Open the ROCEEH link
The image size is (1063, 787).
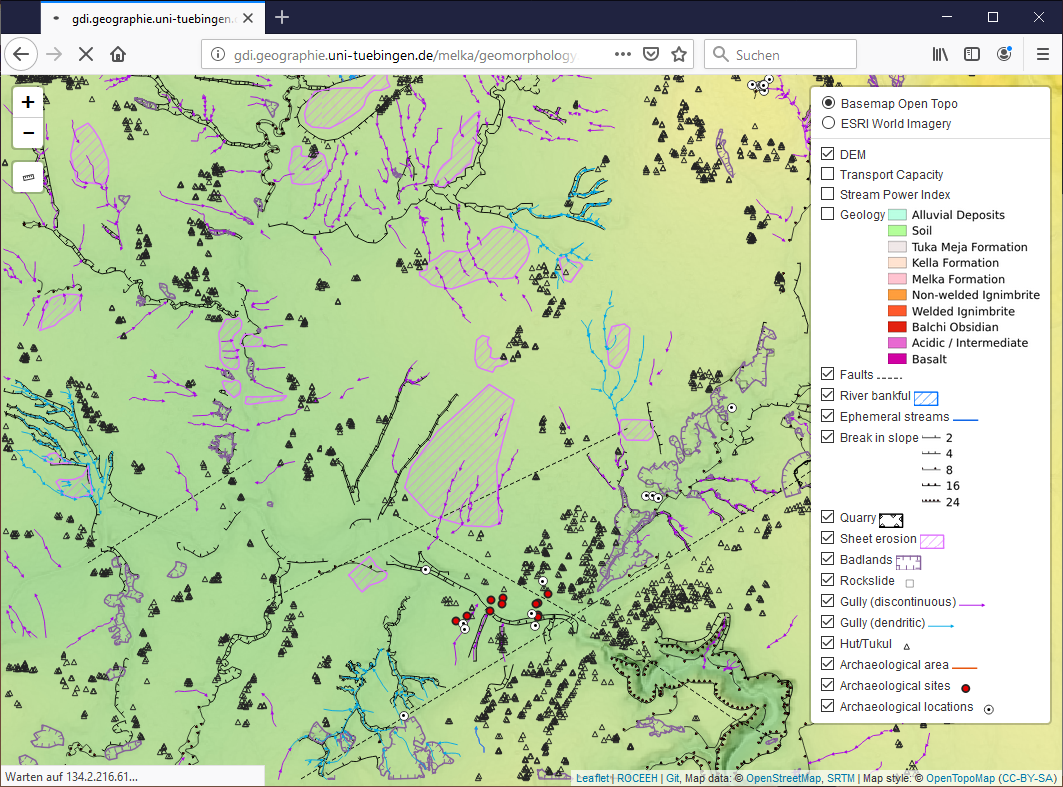tap(637, 778)
